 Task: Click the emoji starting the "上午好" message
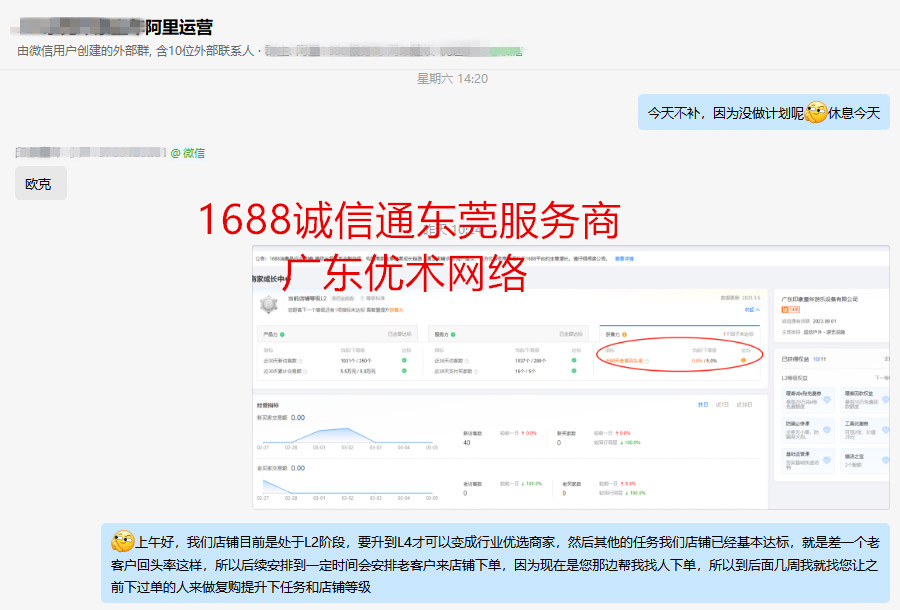[x=123, y=542]
